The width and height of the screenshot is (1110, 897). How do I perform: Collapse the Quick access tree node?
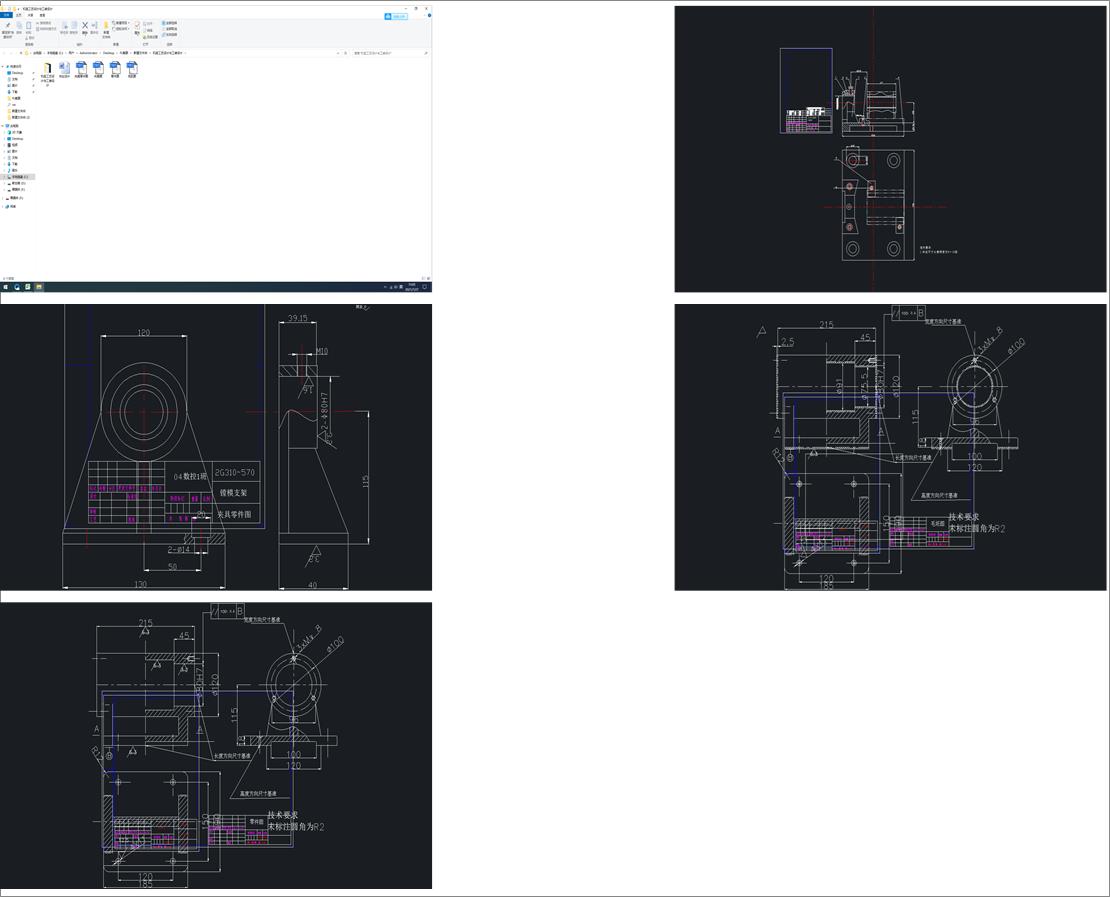click(3, 67)
